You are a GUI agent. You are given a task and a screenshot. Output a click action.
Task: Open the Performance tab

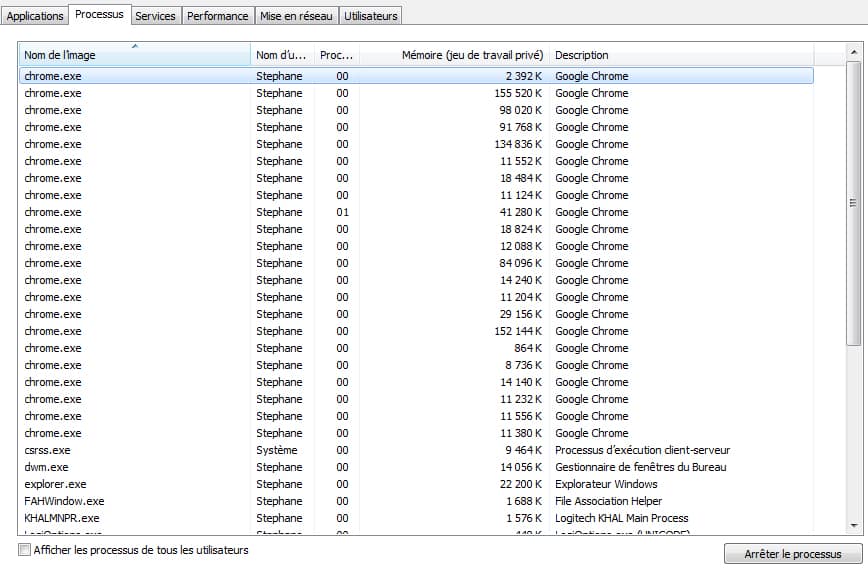coord(218,15)
